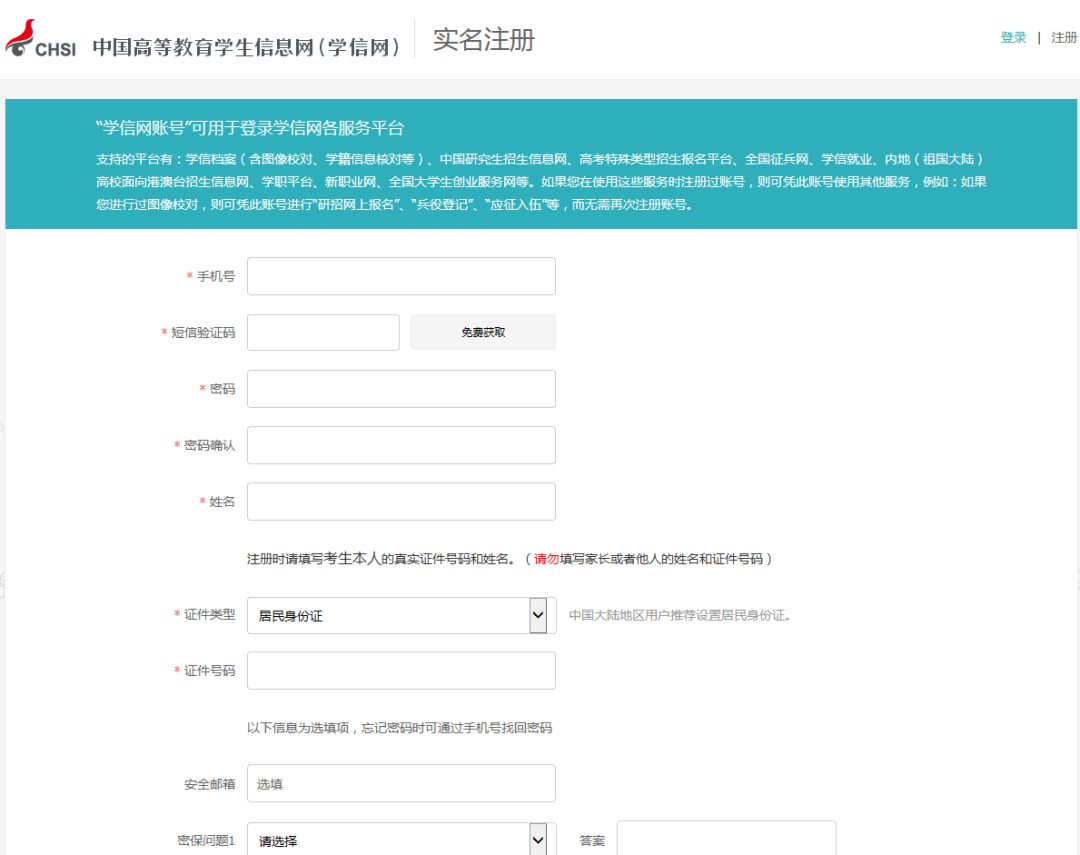Click the 证件号码 ID number field
Viewport: 1080px width, 855px height.
tap(401, 670)
